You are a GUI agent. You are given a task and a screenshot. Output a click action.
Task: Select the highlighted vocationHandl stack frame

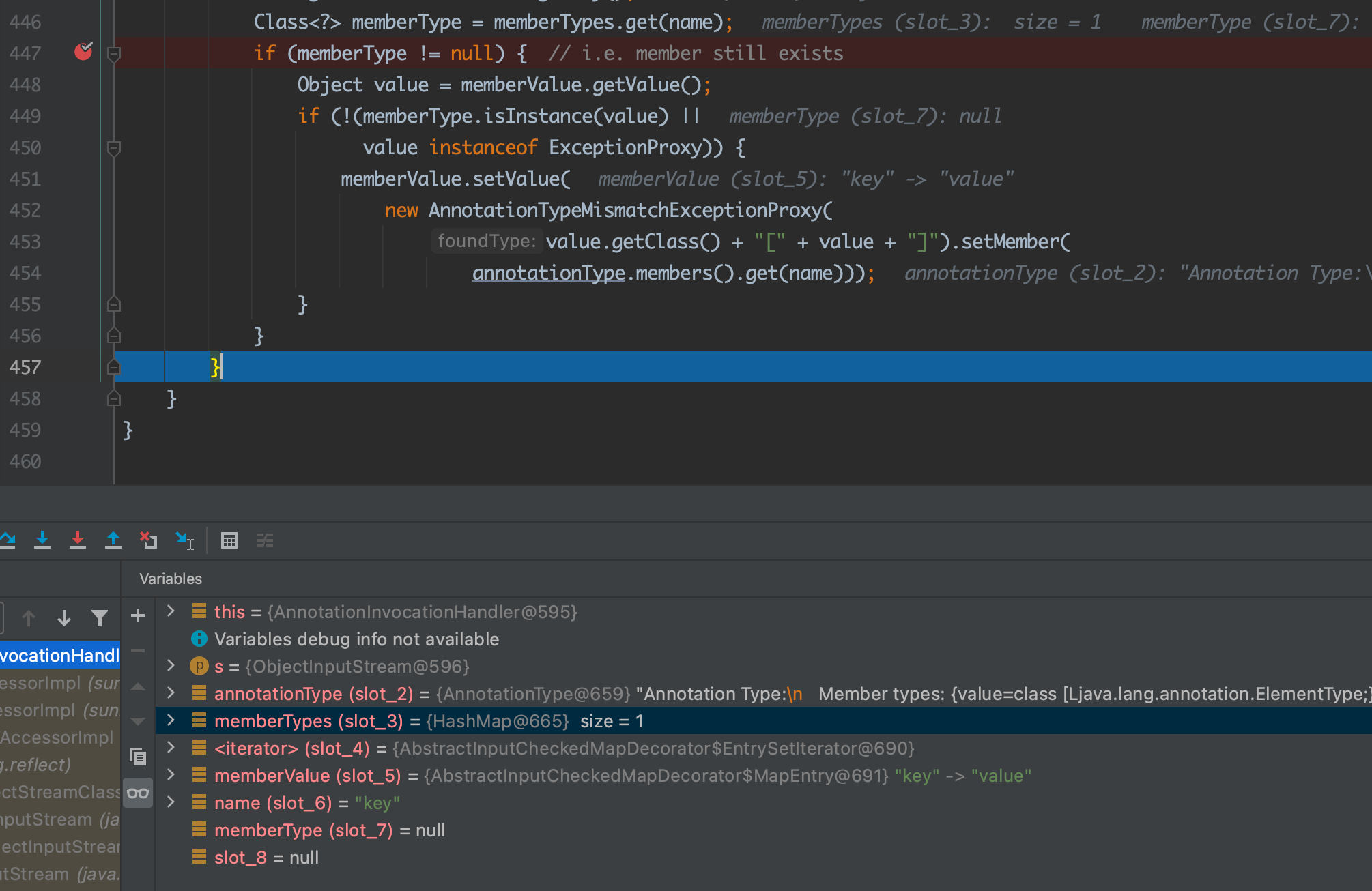point(60,656)
